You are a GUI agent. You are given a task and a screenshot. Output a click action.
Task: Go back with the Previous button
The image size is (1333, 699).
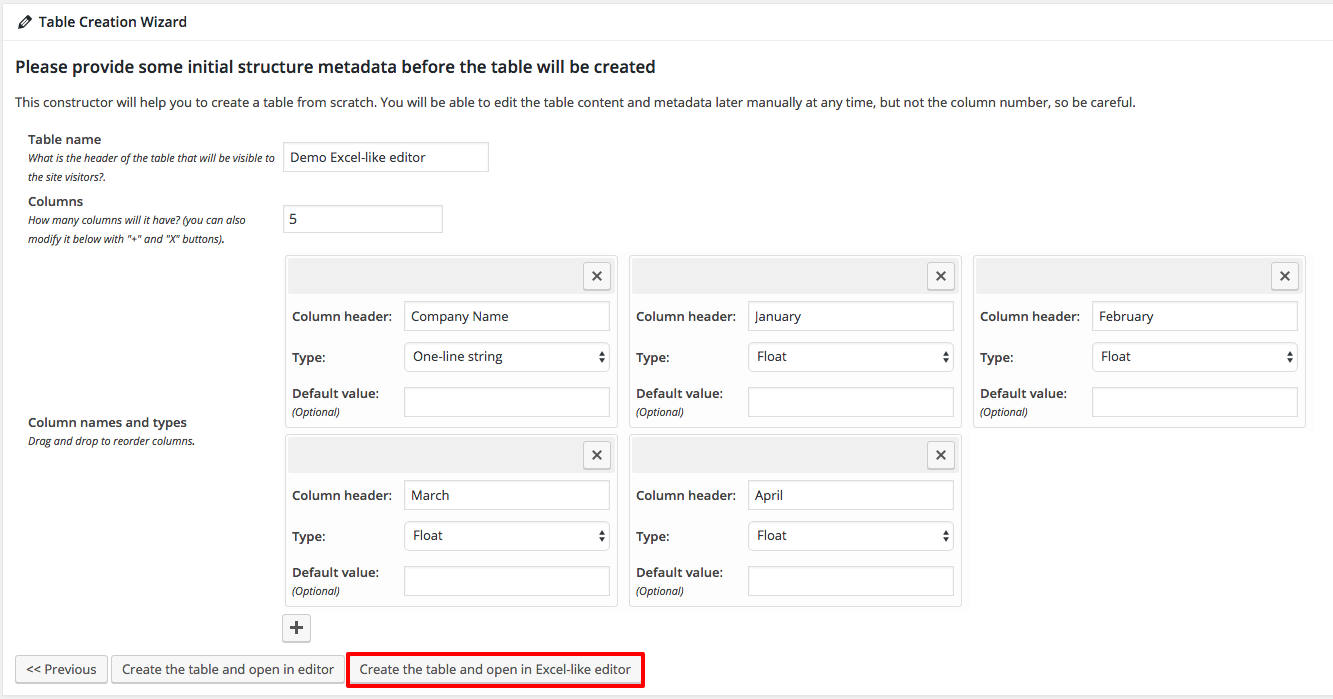point(62,669)
